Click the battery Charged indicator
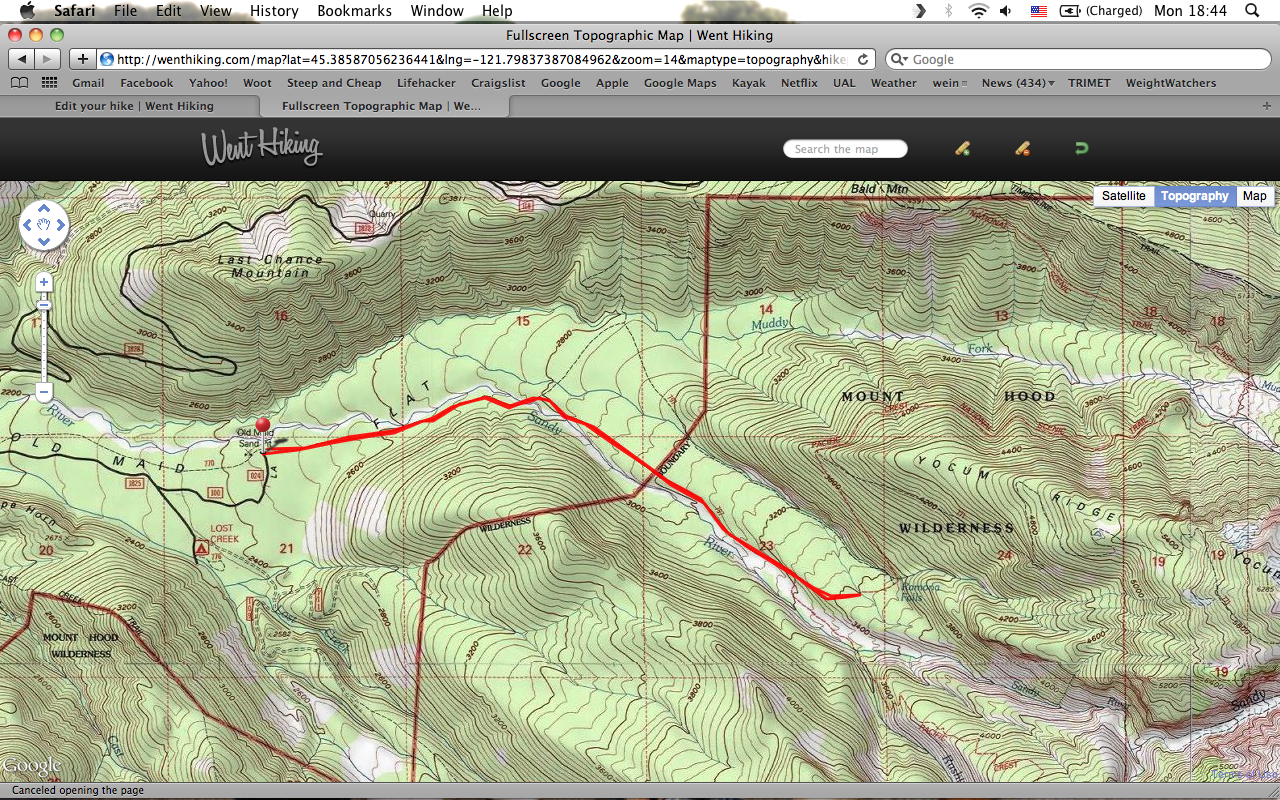This screenshot has height=800, width=1280. 1101,11
